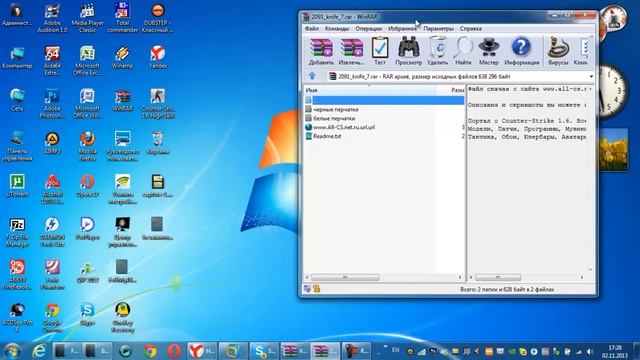Go up one folder level in WinRAR
This screenshot has height=360, width=640.
[x=312, y=76]
